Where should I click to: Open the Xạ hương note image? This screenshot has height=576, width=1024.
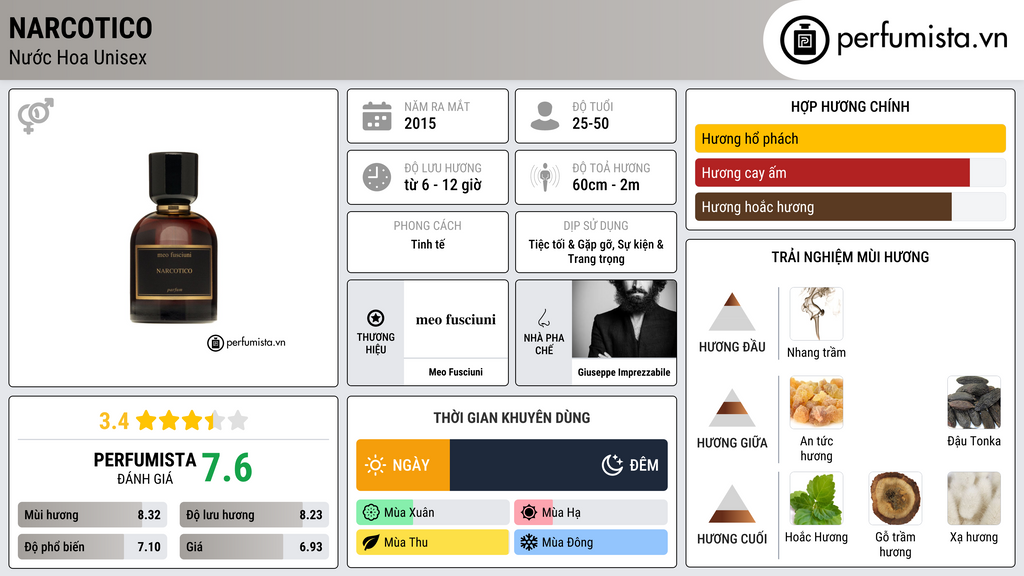974,498
